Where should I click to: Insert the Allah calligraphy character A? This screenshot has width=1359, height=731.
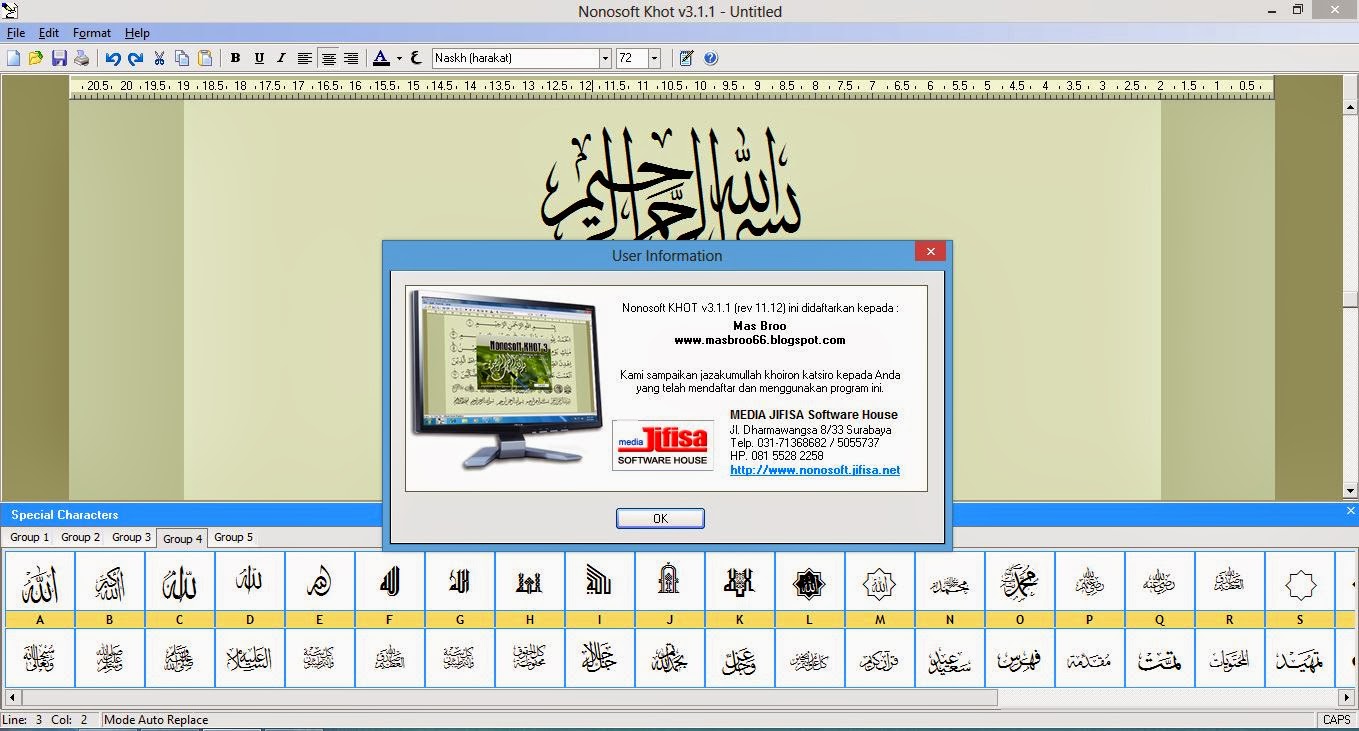[x=39, y=585]
